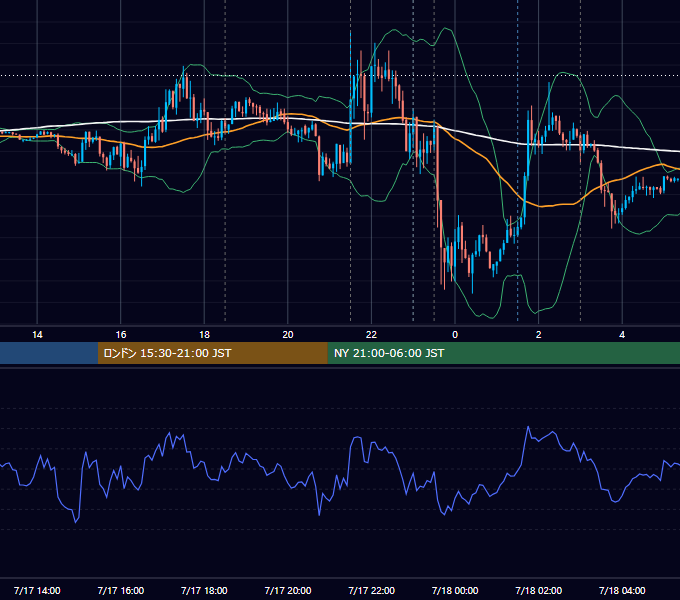Click the hour label 18 on the upper axis
680x600 pixels.
coord(204,335)
